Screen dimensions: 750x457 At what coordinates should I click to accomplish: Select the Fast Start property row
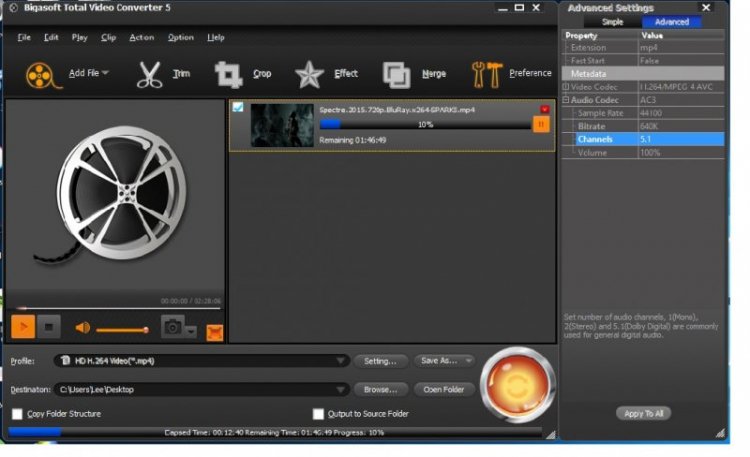click(x=643, y=61)
